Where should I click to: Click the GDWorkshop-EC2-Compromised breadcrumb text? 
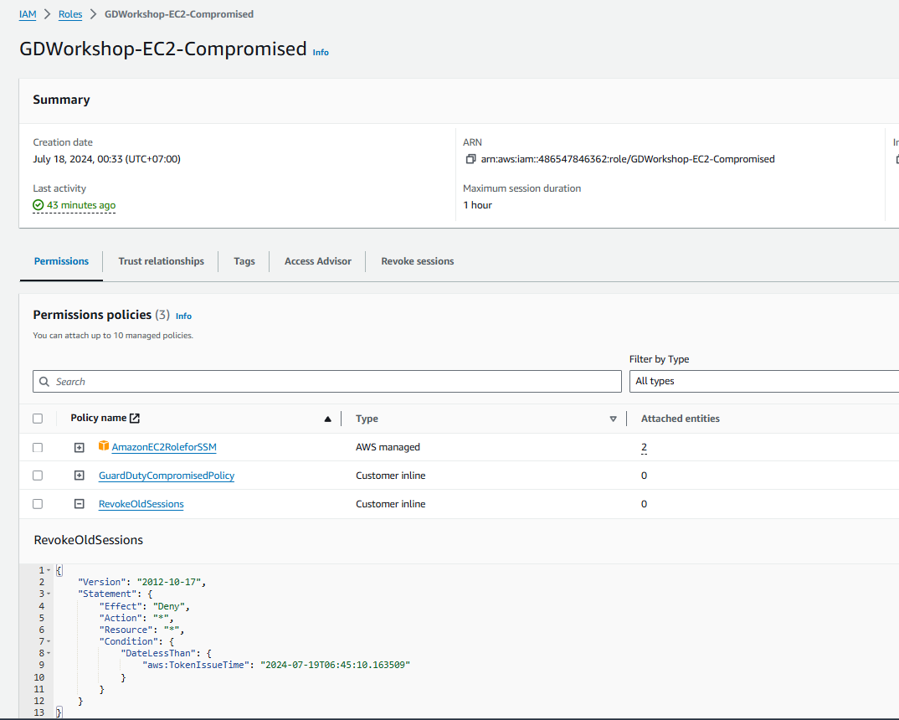(x=179, y=14)
